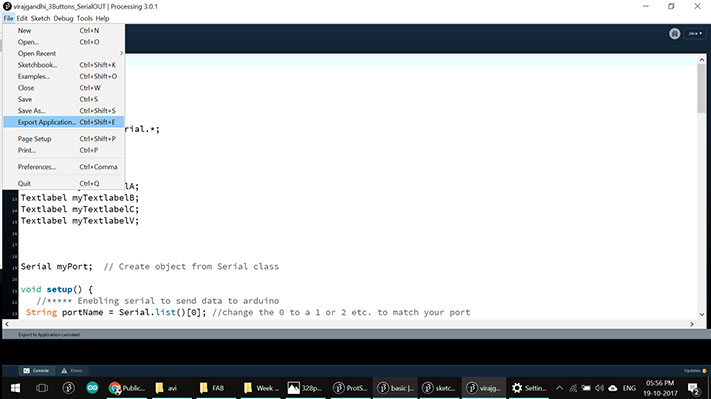Viewport: 711px width, 399px height.
Task: Open the 'FAB' folder taskbar window
Action: tap(215, 388)
